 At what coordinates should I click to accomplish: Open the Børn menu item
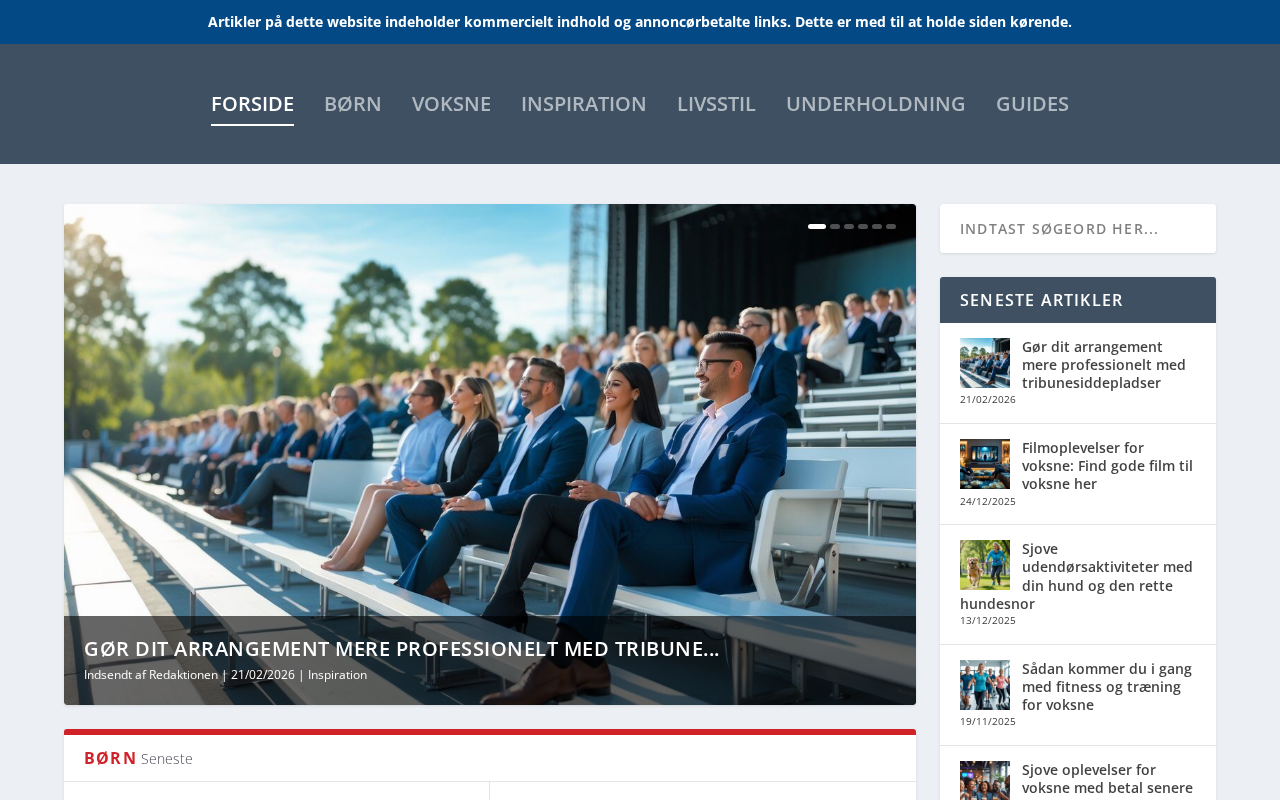[x=353, y=104]
